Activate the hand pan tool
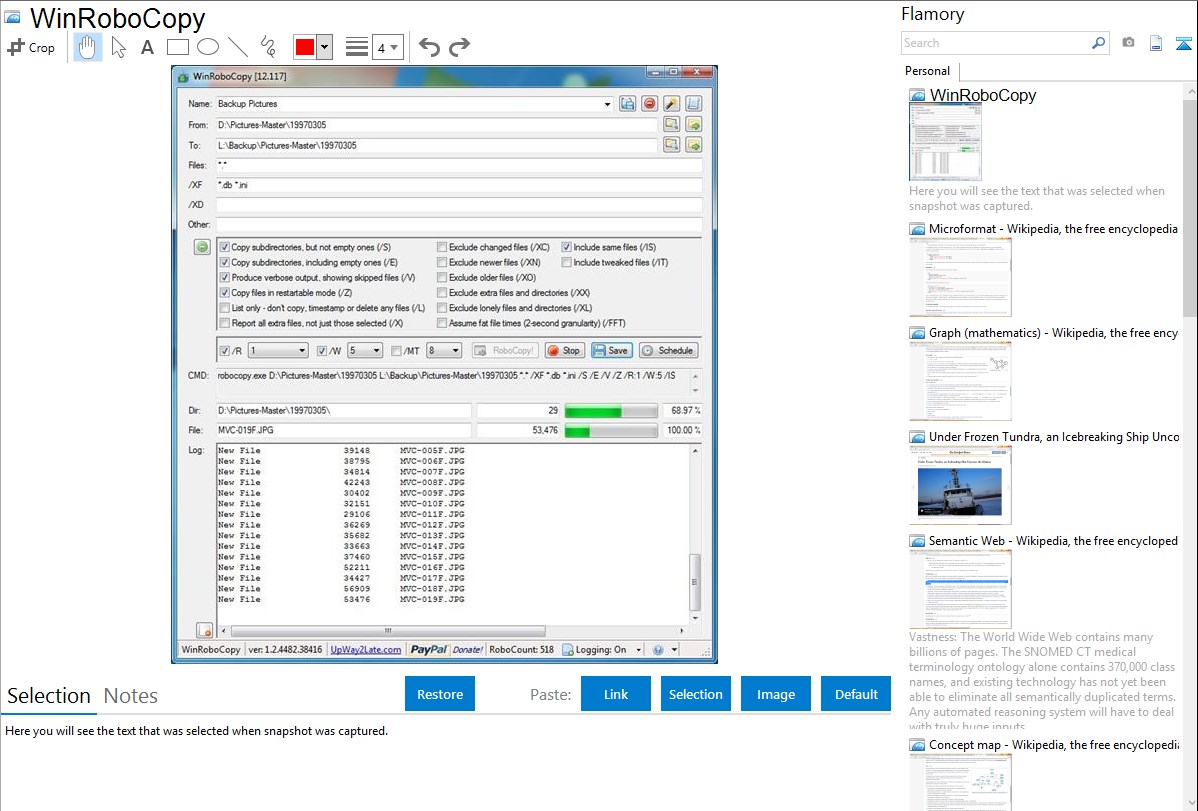This screenshot has height=811, width=1198. [88, 47]
